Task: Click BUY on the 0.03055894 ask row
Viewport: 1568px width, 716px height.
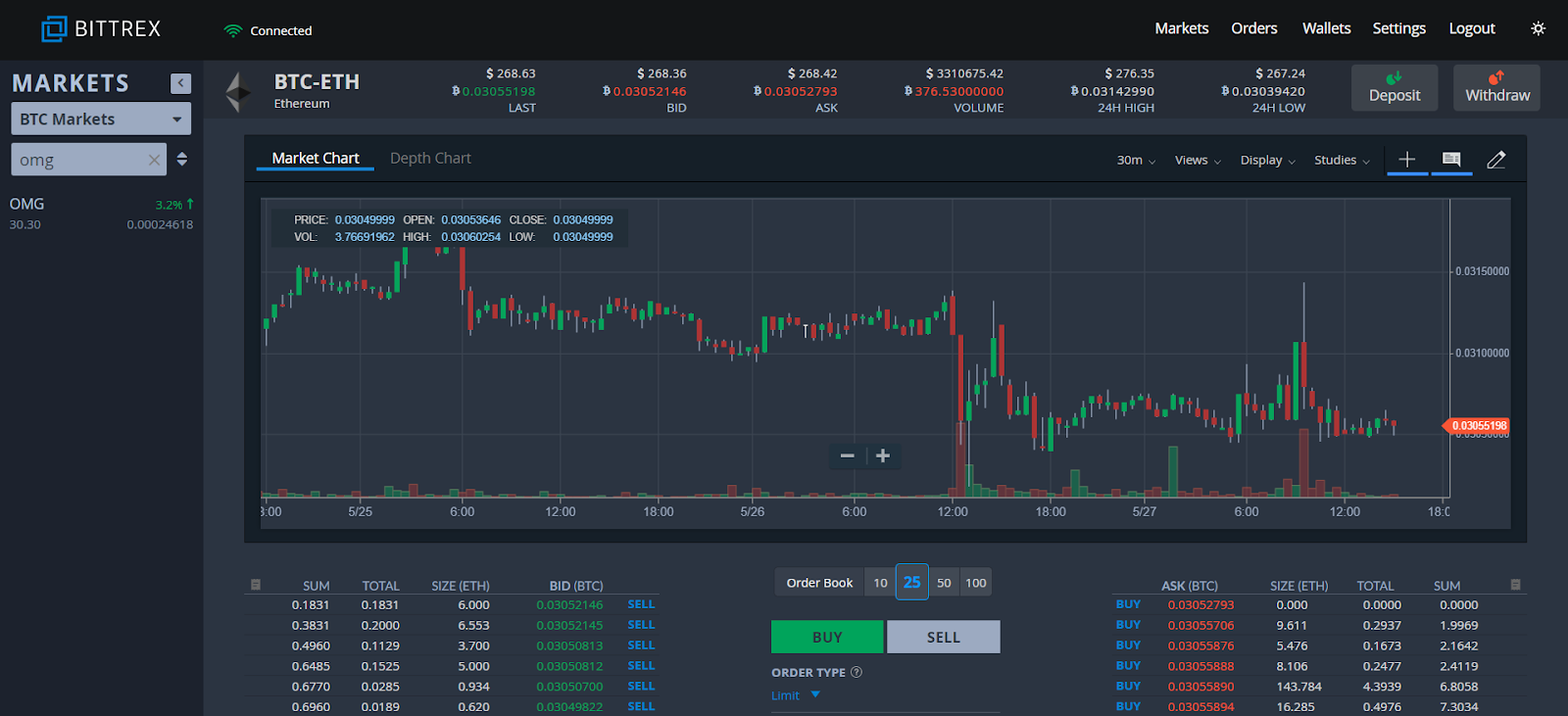Action: pyautogui.click(x=1128, y=706)
